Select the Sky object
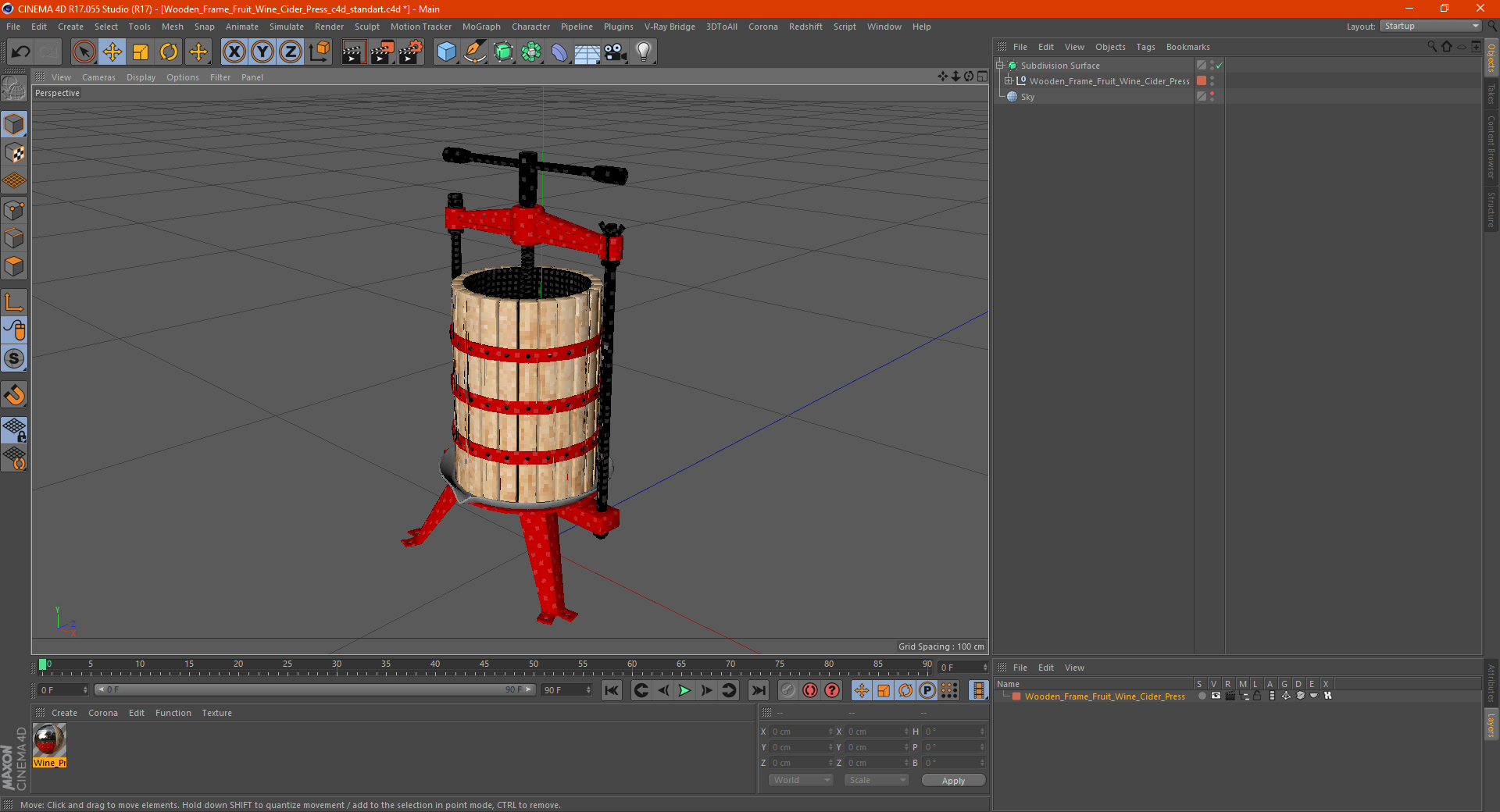 point(1027,97)
